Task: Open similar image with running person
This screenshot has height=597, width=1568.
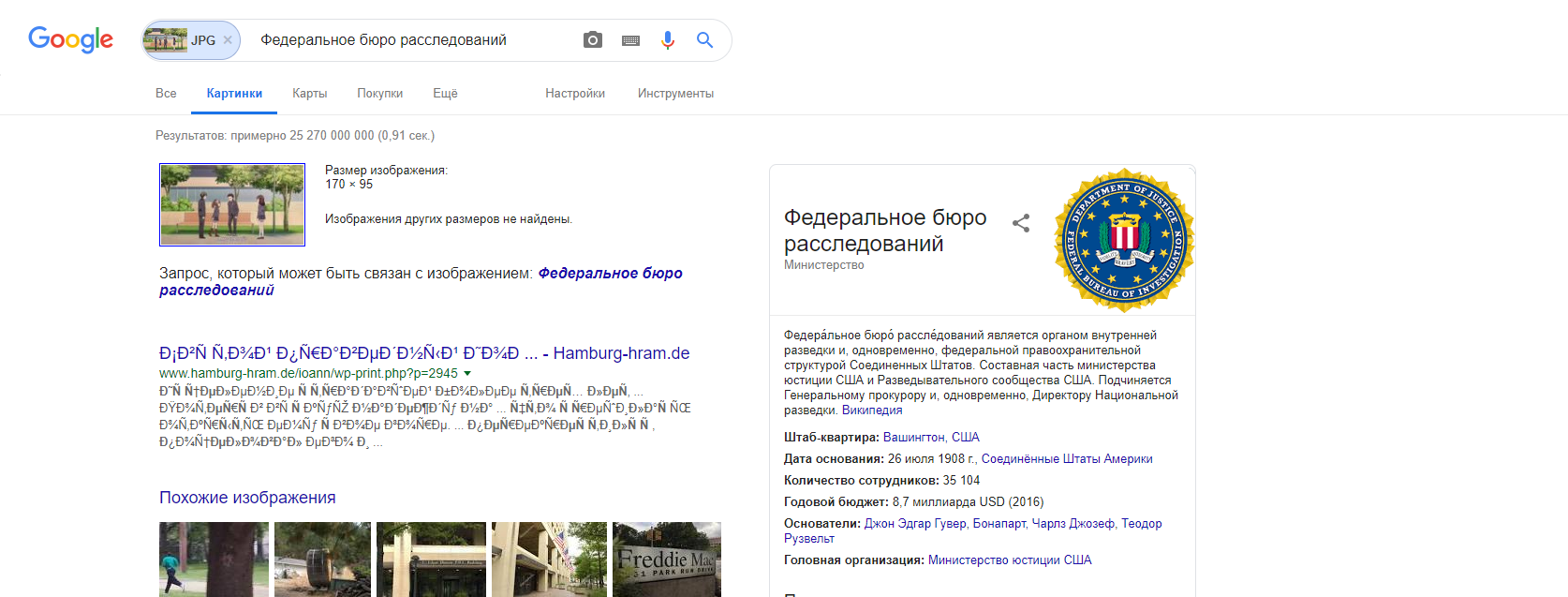Action: 214,560
